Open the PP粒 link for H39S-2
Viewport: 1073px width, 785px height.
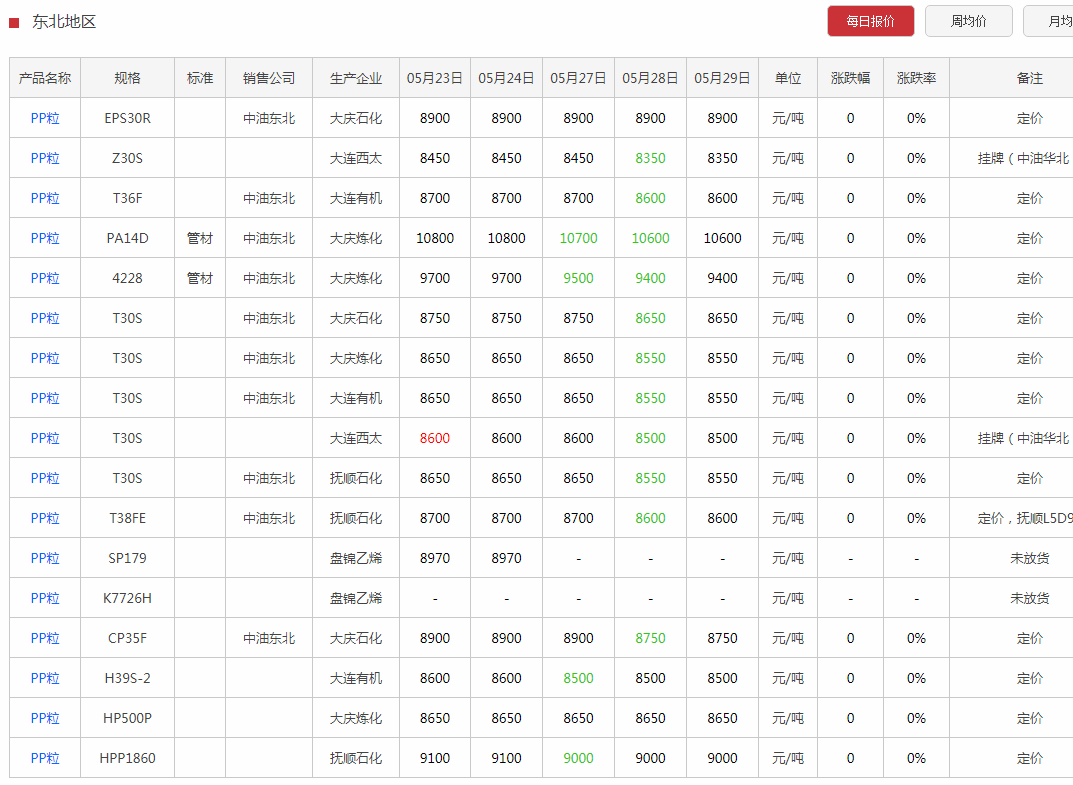(x=45, y=678)
